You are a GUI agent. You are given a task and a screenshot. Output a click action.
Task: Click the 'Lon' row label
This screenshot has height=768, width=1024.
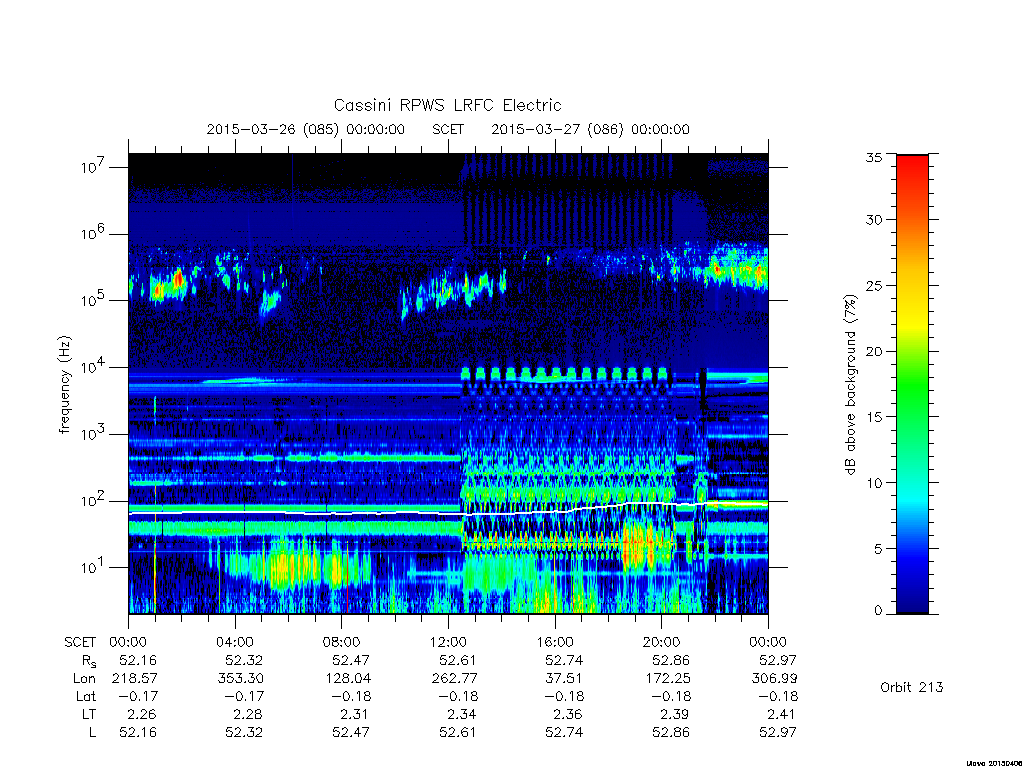84,679
